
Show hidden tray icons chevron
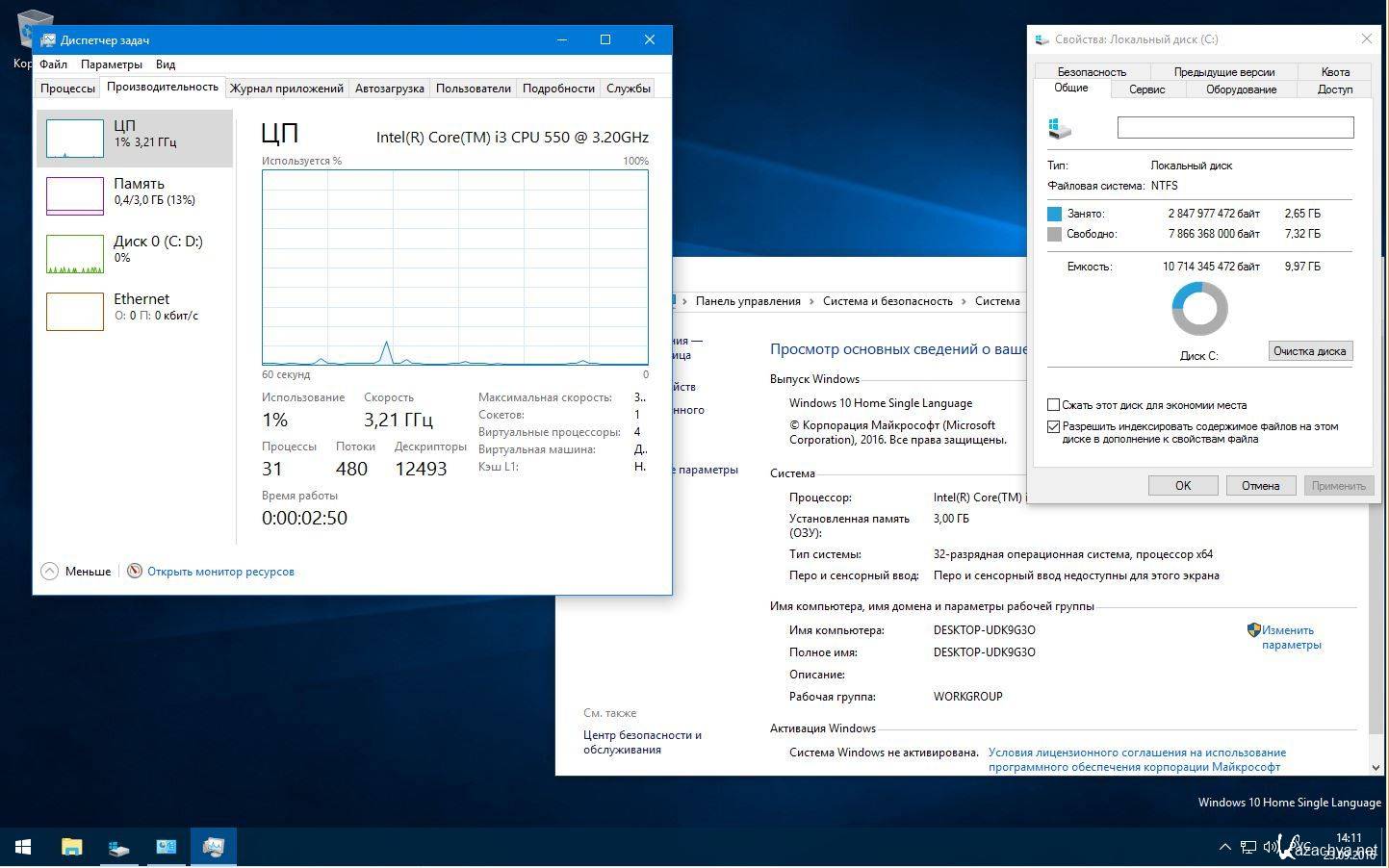coord(1224,847)
